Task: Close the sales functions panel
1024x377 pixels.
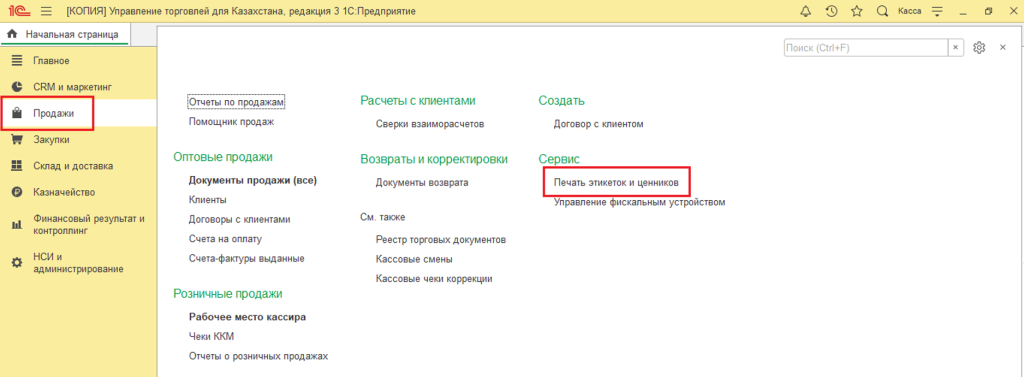Action: (1002, 48)
